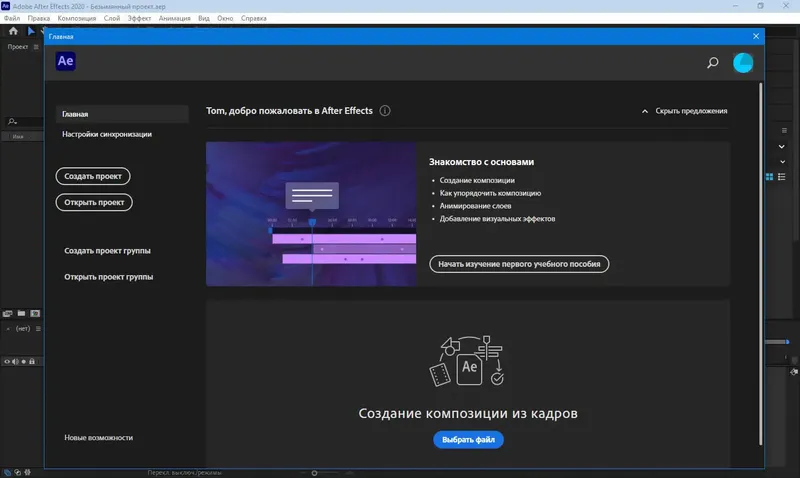Open the Новые возможности link
The image size is (800, 478).
pos(98,438)
